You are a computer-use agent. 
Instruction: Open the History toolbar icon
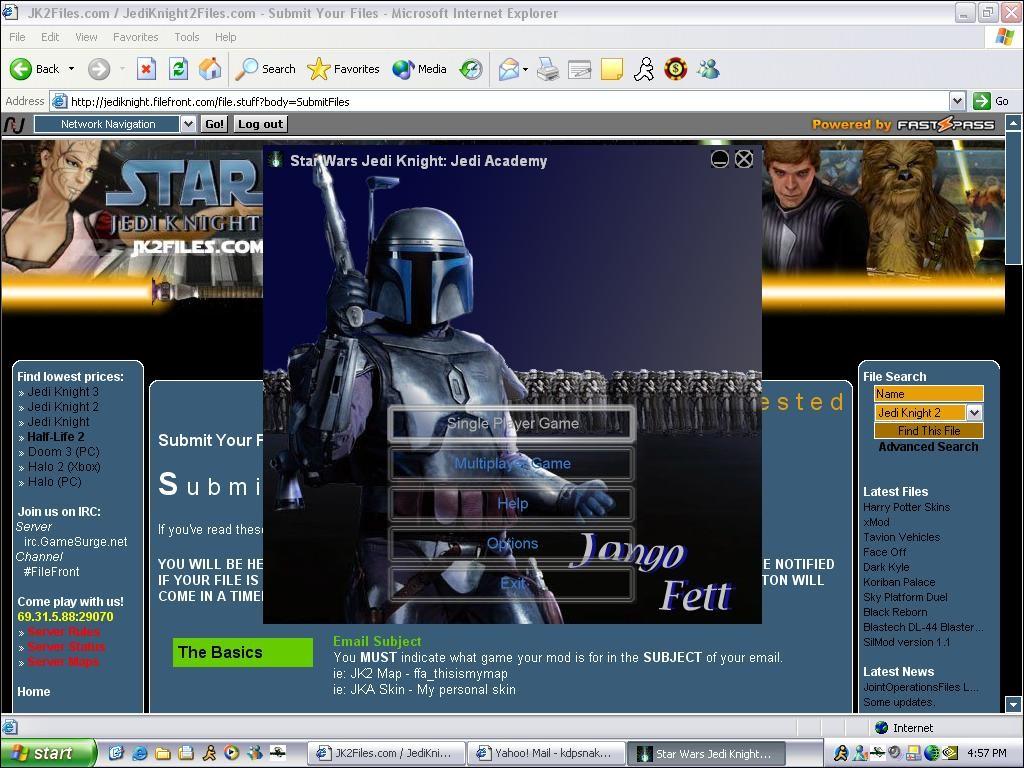click(471, 69)
